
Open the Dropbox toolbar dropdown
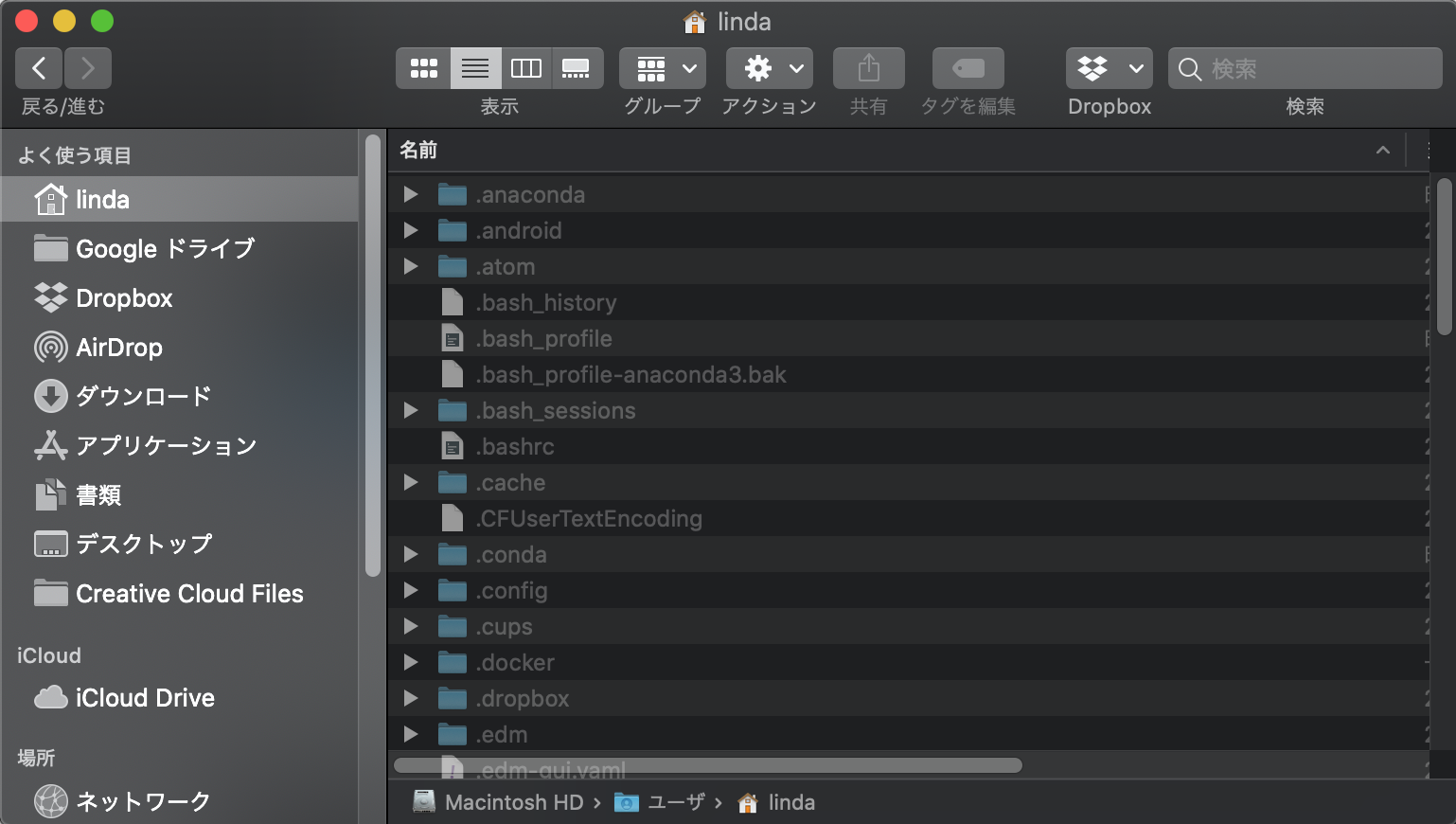pos(1109,68)
